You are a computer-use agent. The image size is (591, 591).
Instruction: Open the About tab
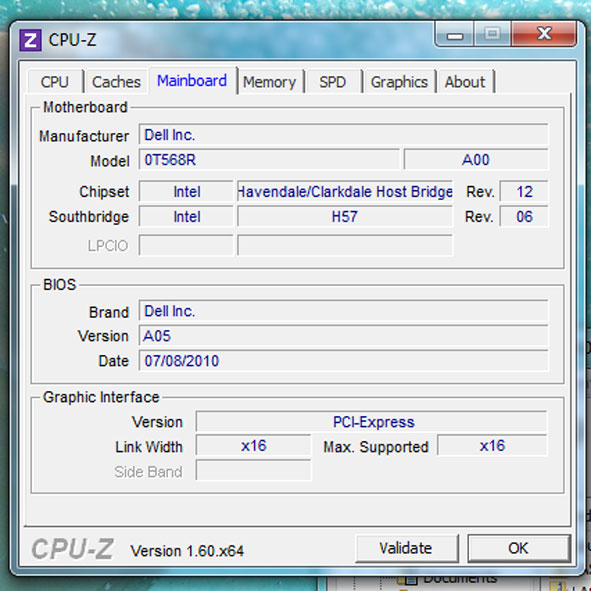pos(465,81)
